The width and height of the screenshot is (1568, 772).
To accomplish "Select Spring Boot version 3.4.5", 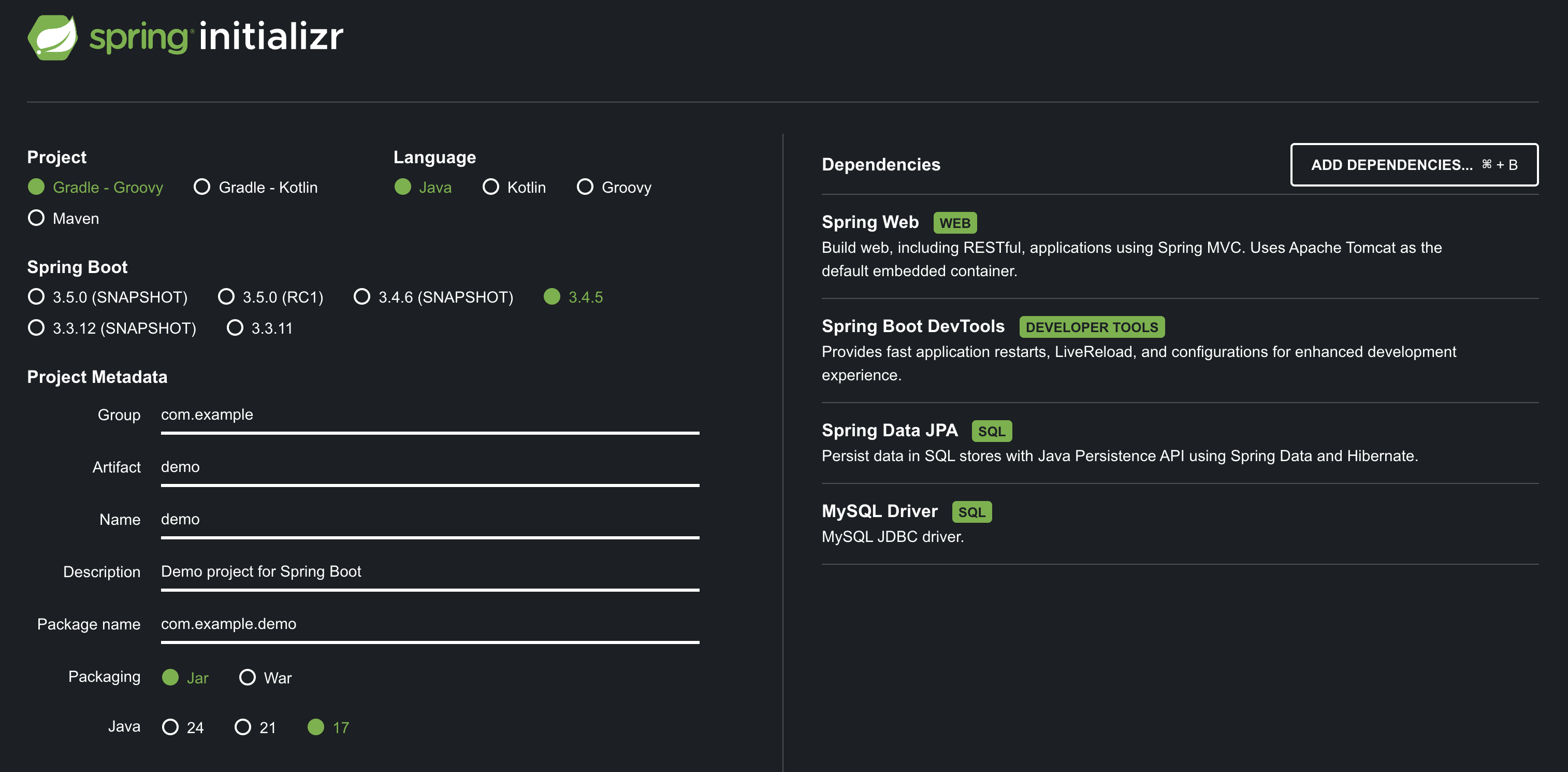I will click(573, 296).
